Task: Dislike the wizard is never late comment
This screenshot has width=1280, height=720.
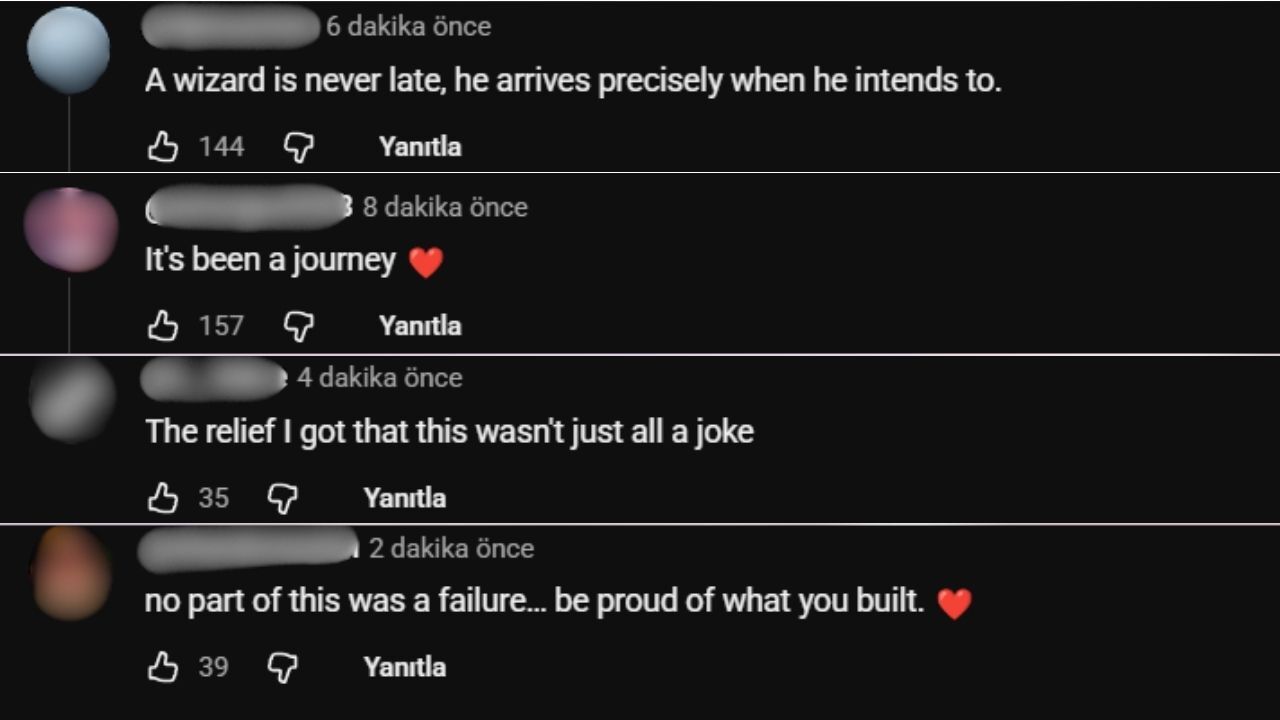Action: (x=299, y=148)
